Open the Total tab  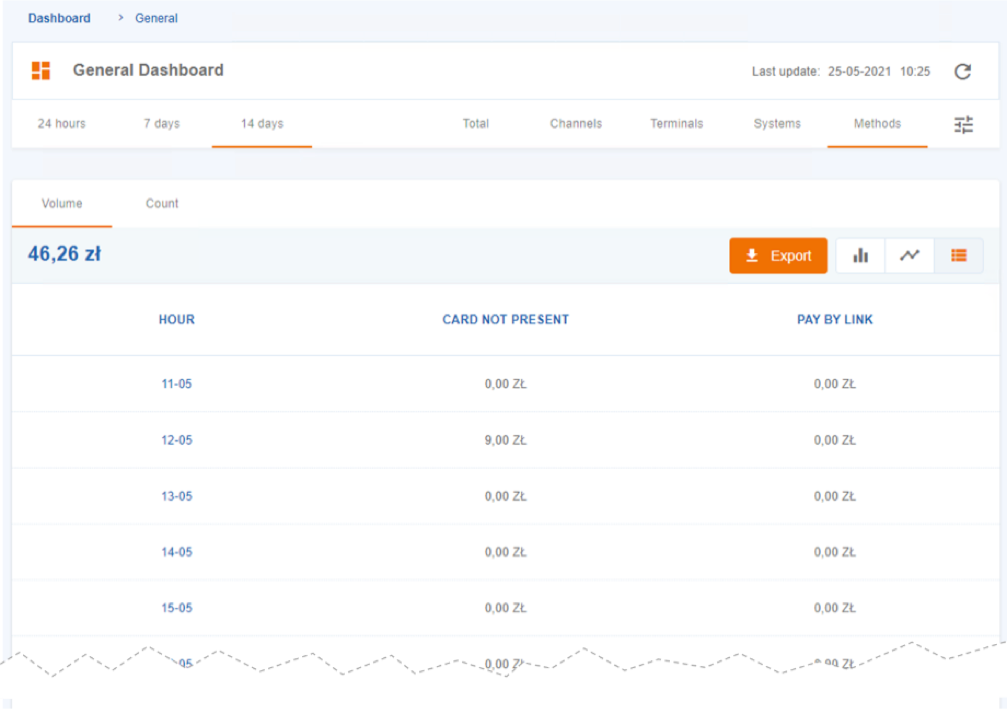[x=476, y=123]
